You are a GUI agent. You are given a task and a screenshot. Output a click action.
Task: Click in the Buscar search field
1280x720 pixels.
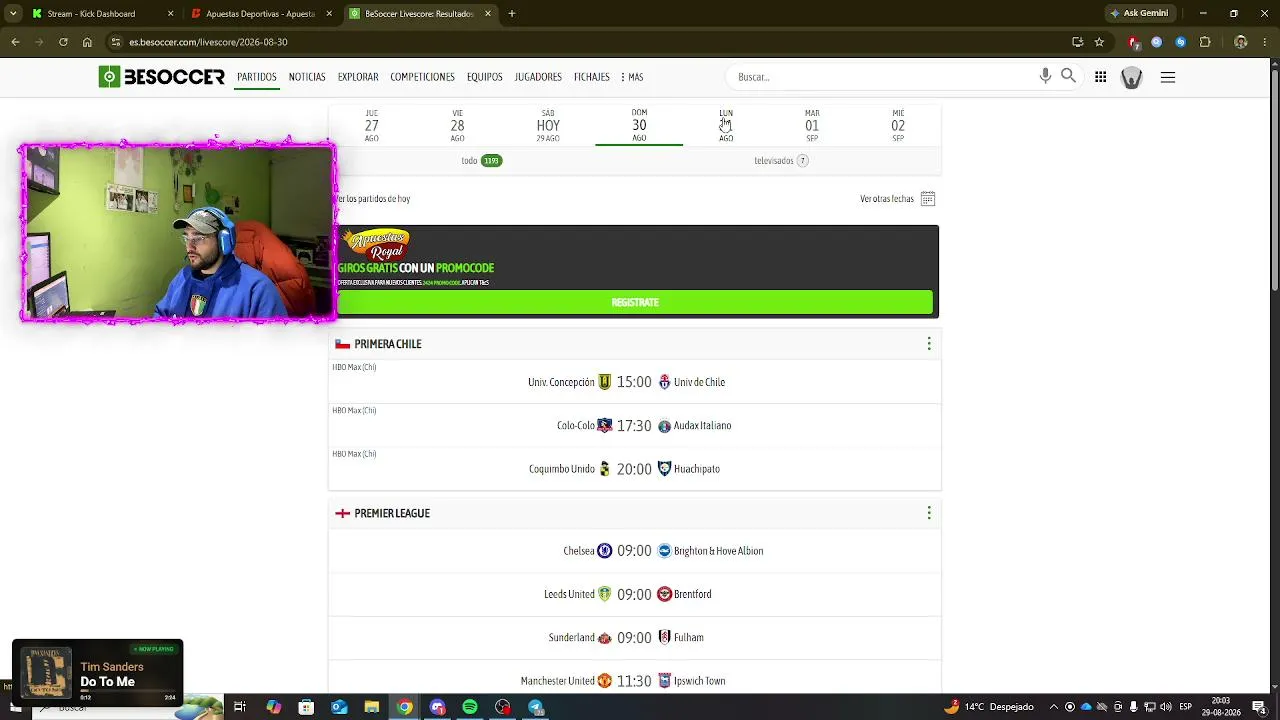883,77
